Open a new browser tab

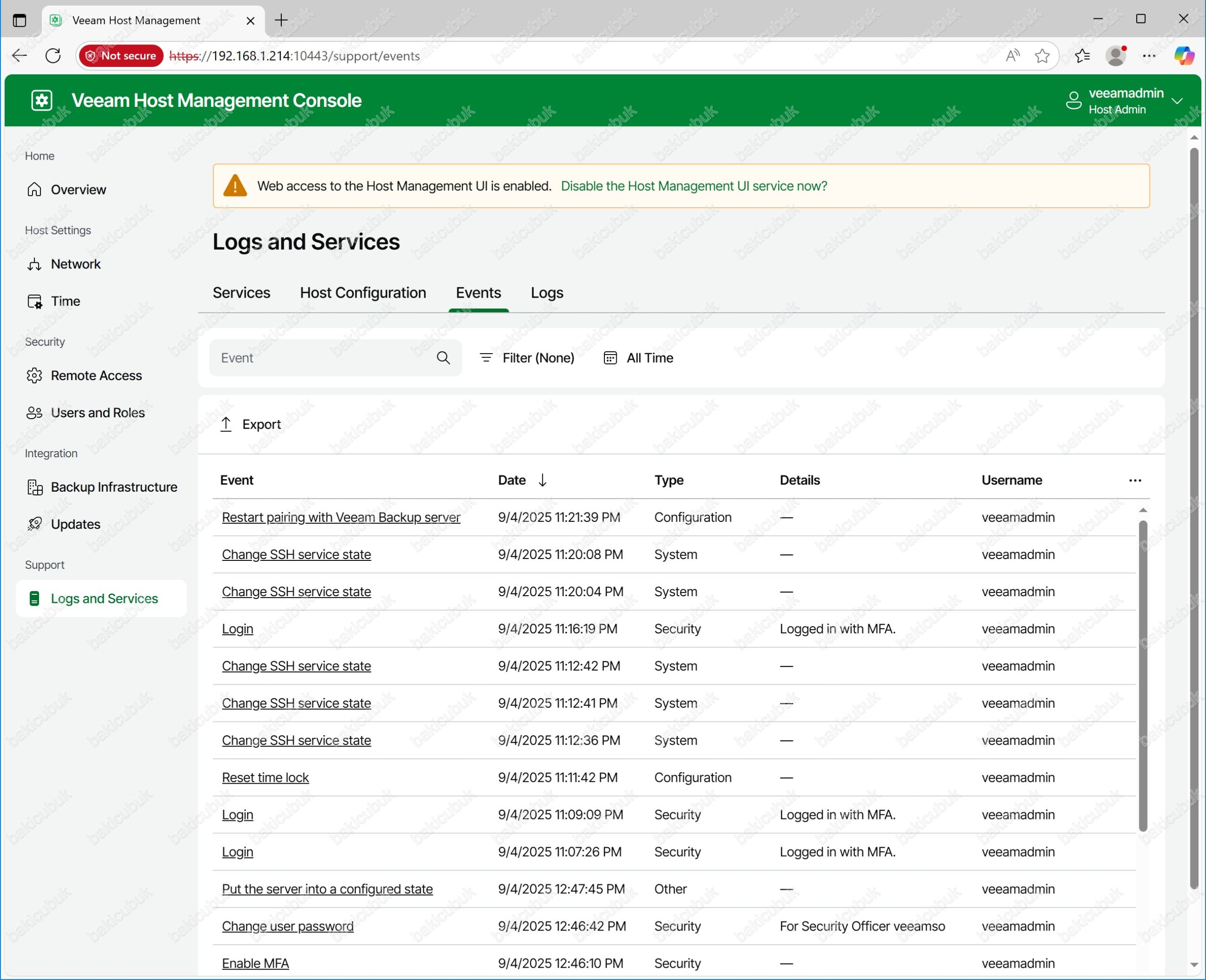[281, 20]
